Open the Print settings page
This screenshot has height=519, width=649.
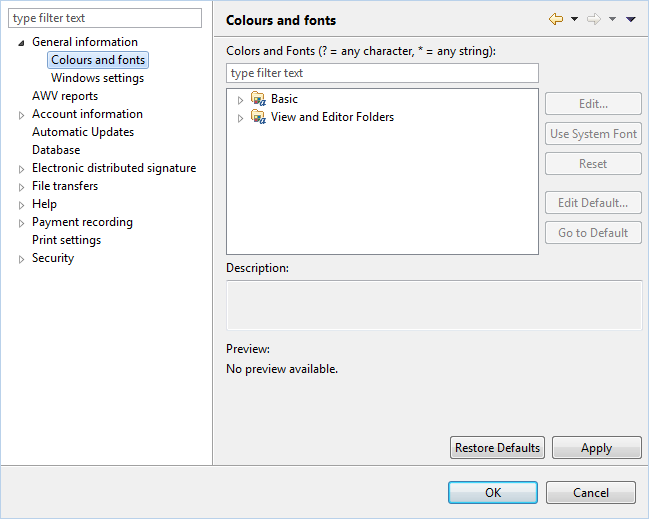[66, 240]
